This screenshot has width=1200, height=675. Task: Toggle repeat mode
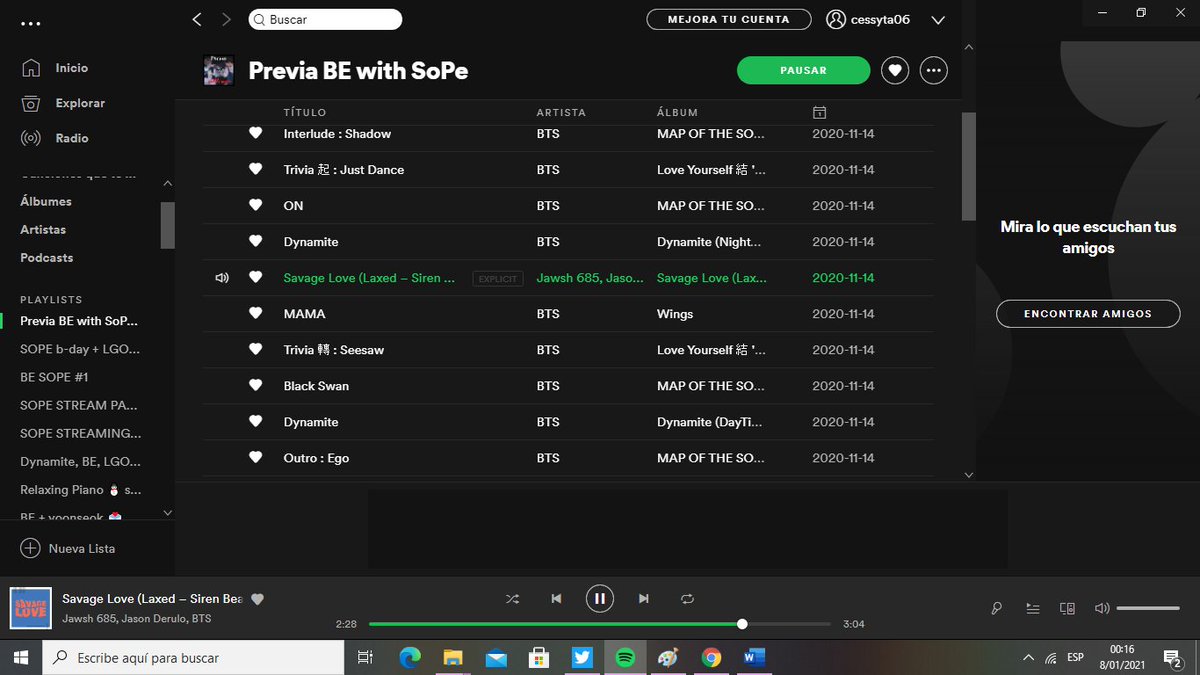click(x=687, y=598)
